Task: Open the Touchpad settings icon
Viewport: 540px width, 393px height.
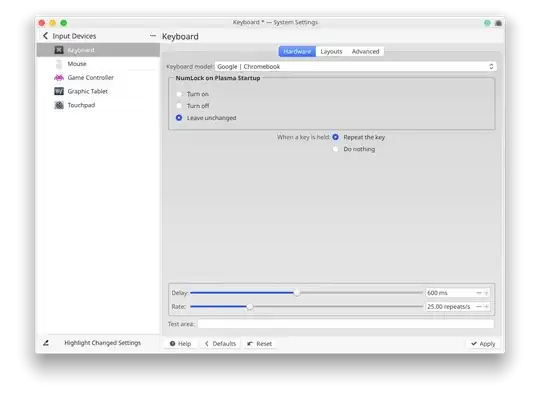Action: (x=59, y=105)
